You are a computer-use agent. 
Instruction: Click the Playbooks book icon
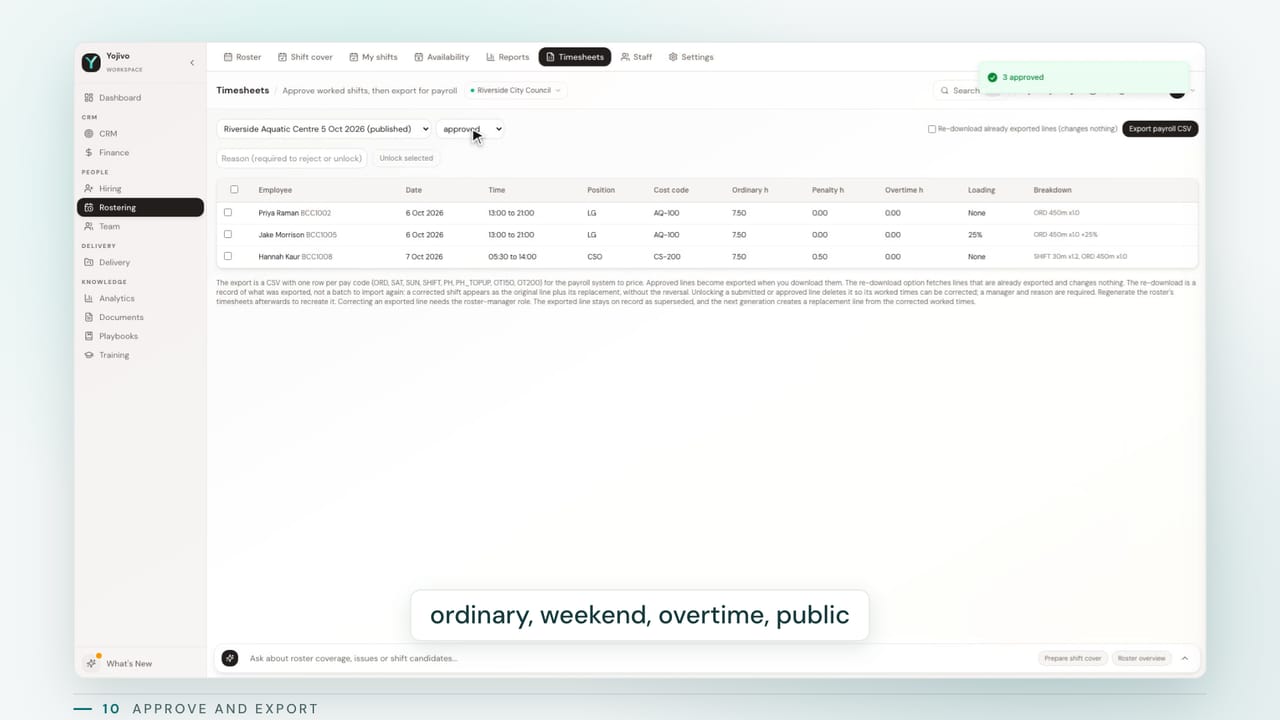[89, 337]
